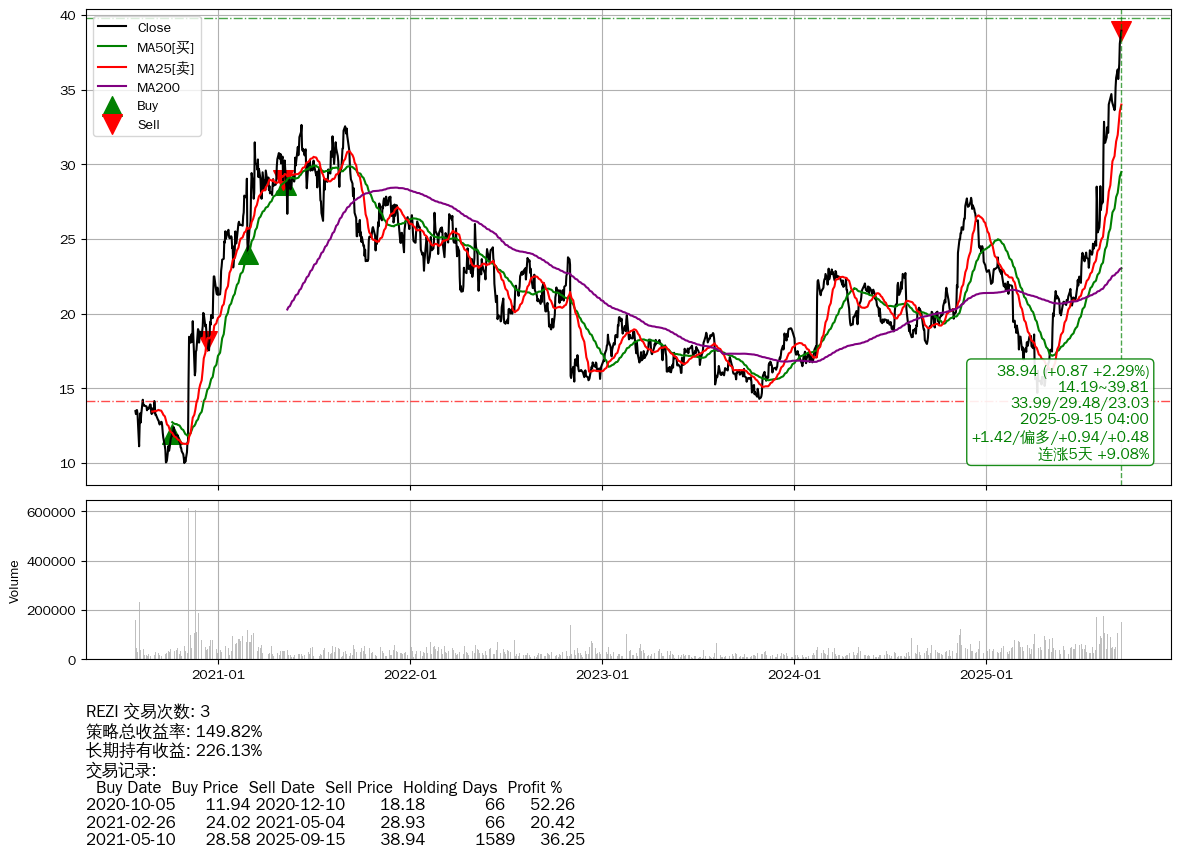
Task: Click the 2023-01 x-axis date label
Action: [602, 675]
